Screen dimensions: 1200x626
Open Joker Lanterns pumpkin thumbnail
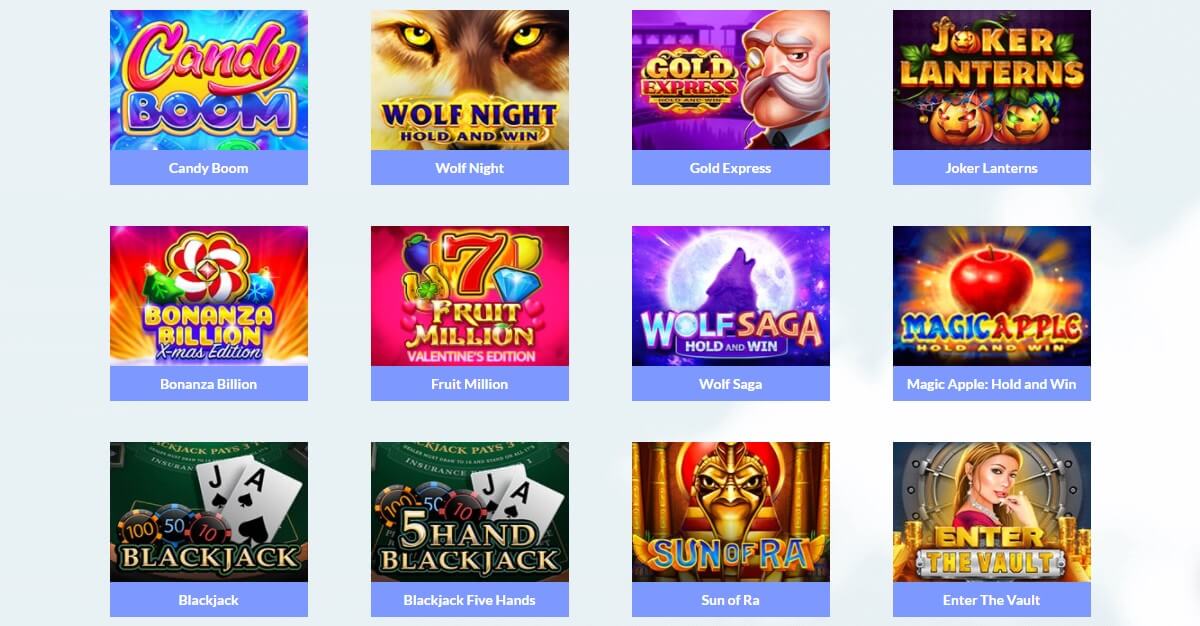click(992, 80)
